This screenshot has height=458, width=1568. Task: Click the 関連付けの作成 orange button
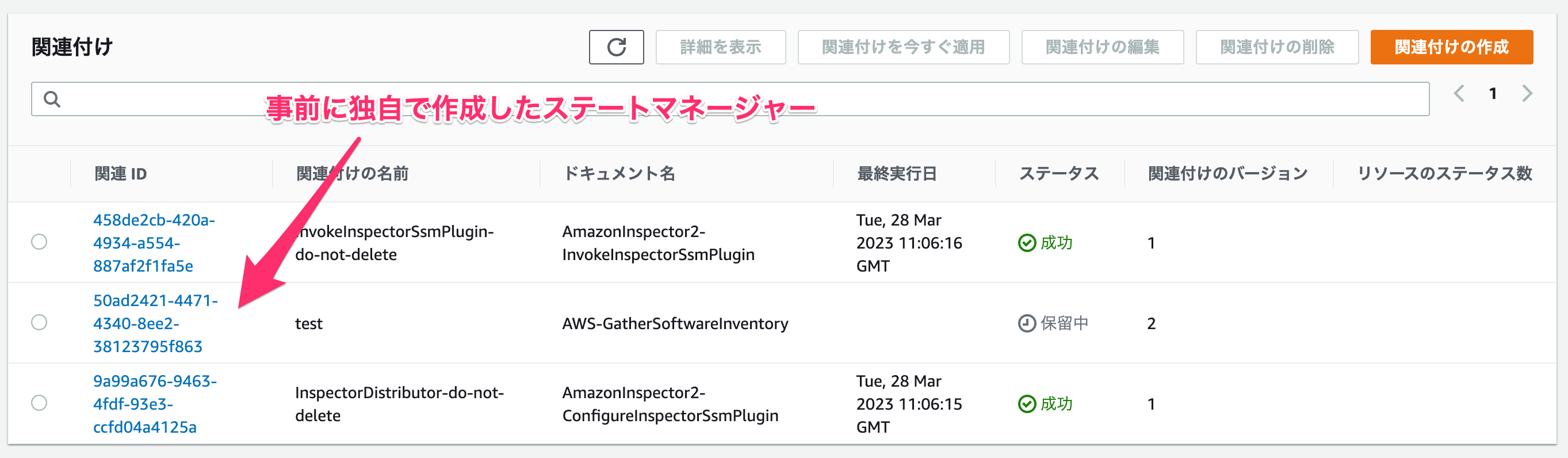tap(1451, 47)
